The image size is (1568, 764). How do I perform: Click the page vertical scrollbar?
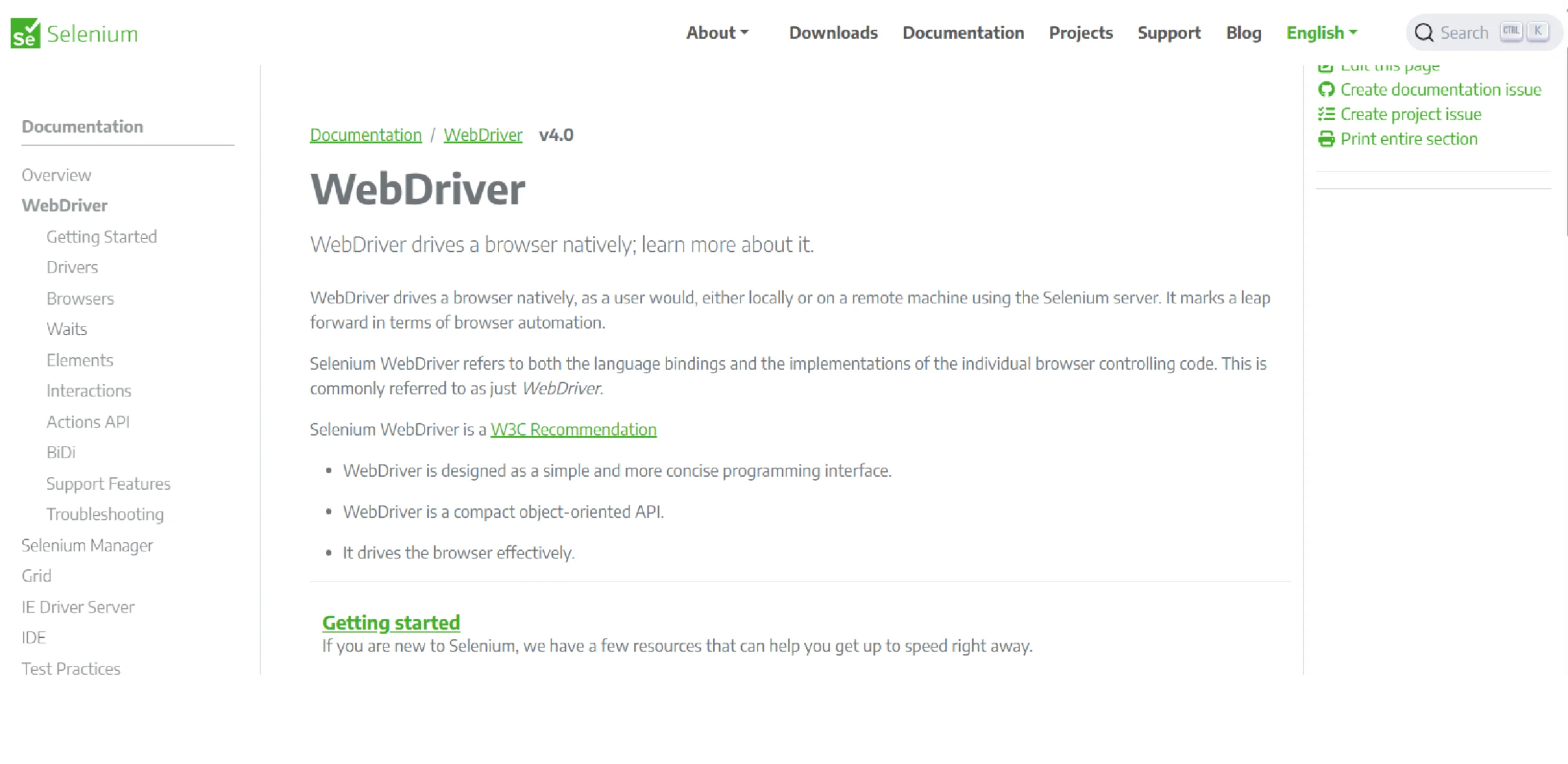click(x=1566, y=141)
